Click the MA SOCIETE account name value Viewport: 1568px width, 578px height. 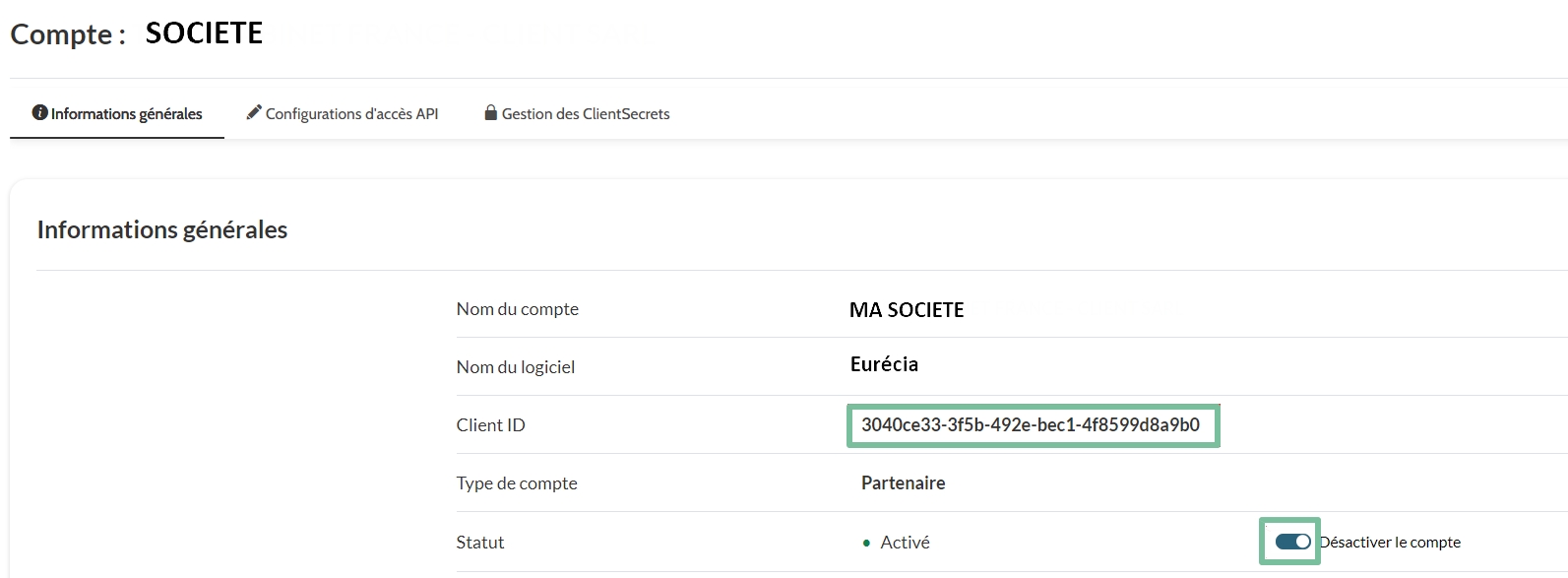point(906,310)
